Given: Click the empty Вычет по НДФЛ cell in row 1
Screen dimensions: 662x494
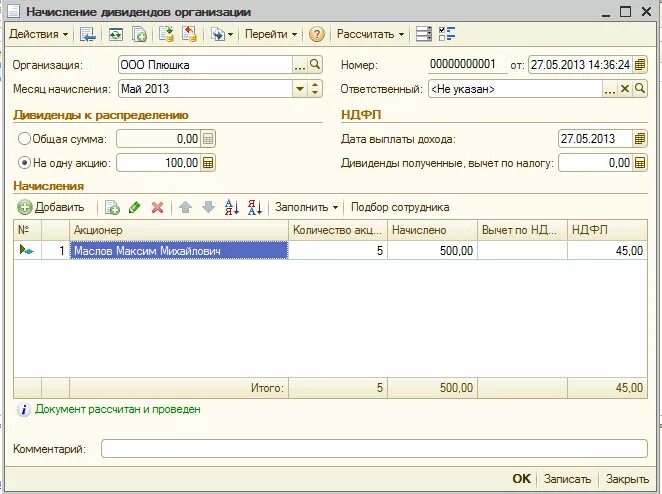Looking at the screenshot, I should (522, 250).
